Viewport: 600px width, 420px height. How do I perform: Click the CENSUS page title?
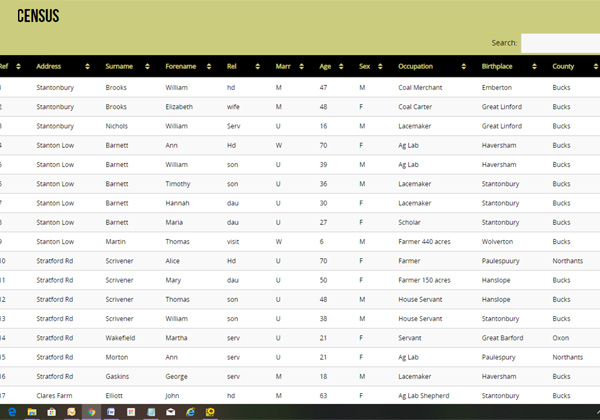pos(38,16)
